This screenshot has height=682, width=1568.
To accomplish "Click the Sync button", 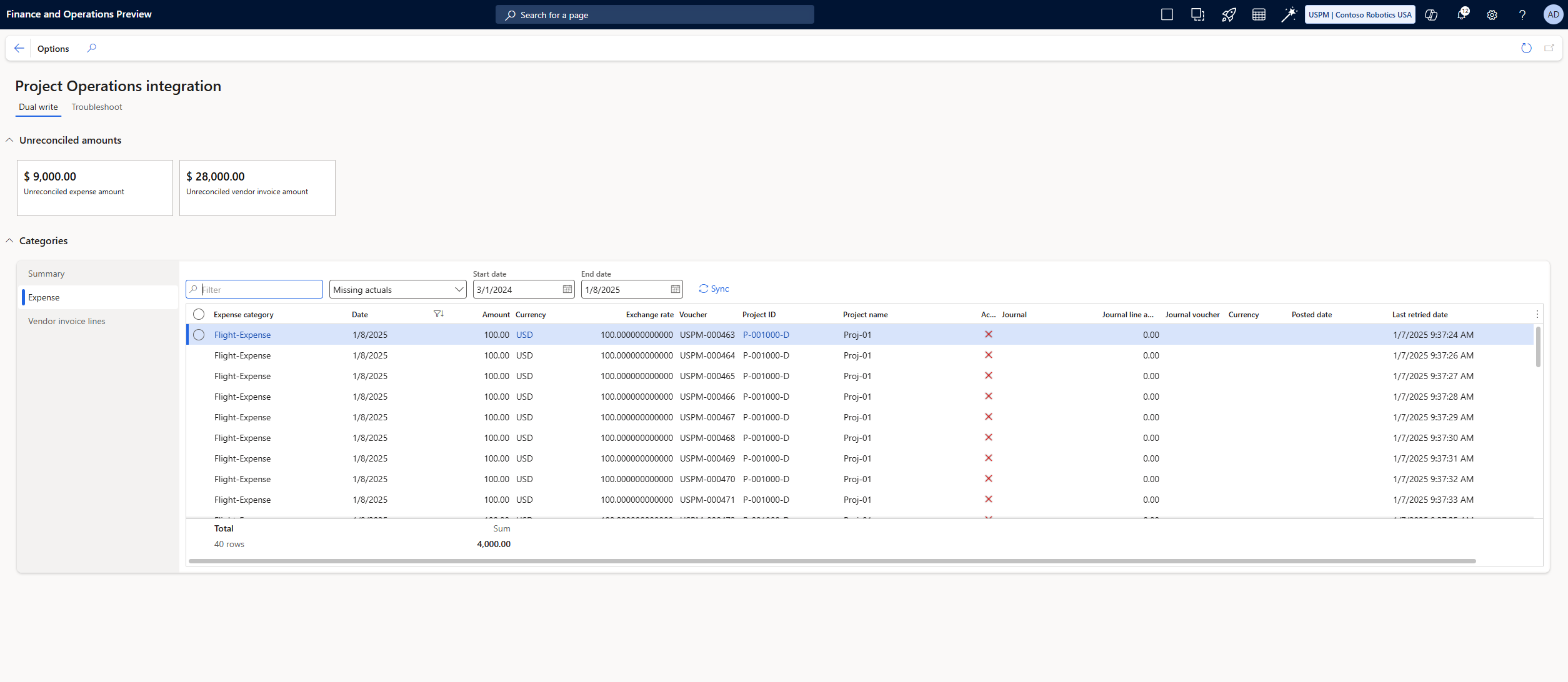I will tap(714, 289).
